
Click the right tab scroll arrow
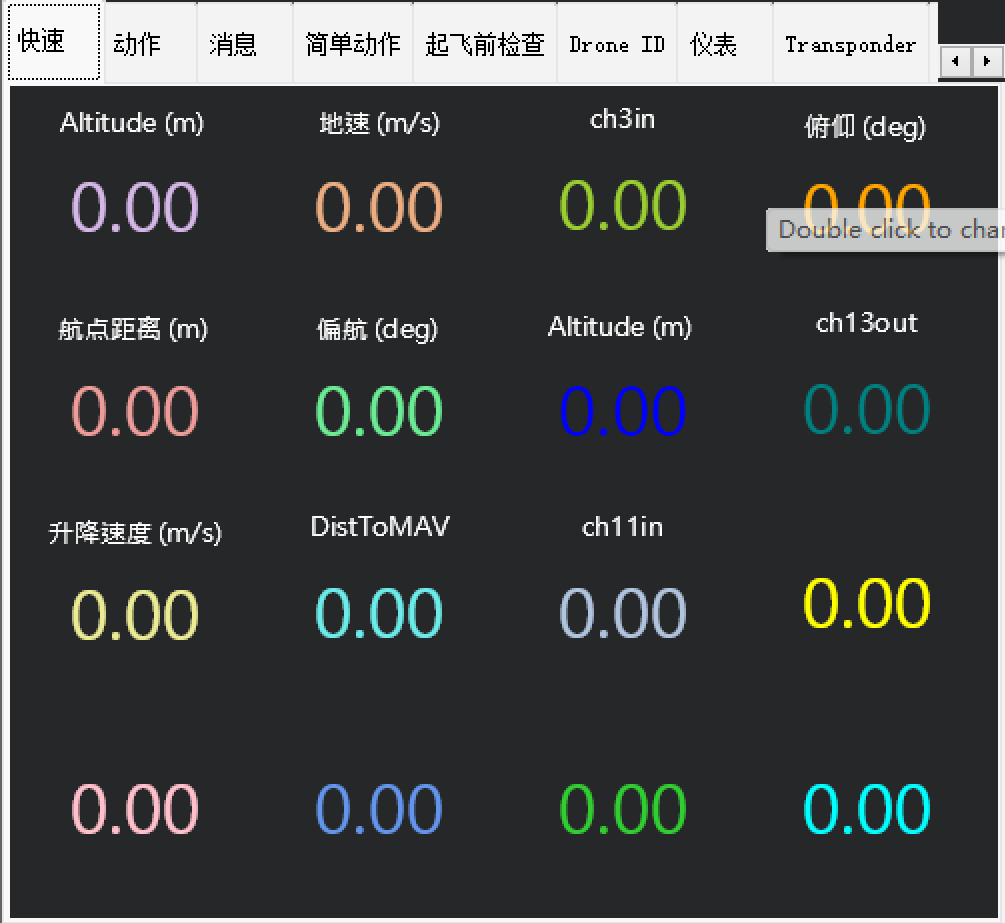[987, 62]
